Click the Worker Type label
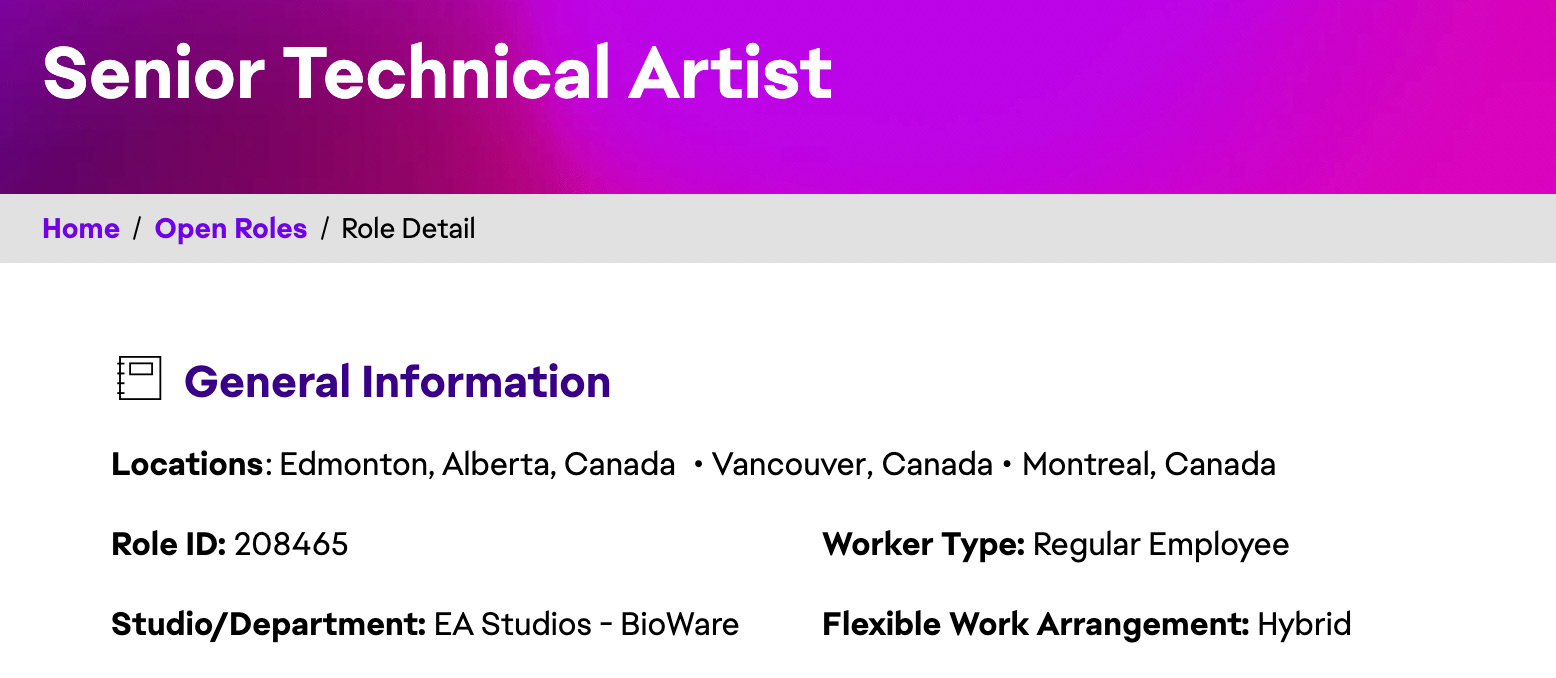 click(924, 545)
